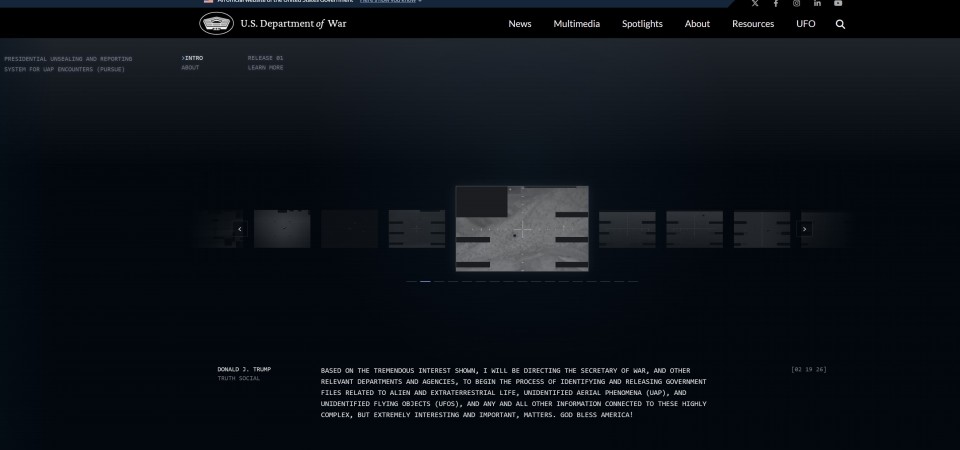The height and width of the screenshot is (450, 960).
Task: Open the RELEASE 01 link
Action: pos(265,58)
